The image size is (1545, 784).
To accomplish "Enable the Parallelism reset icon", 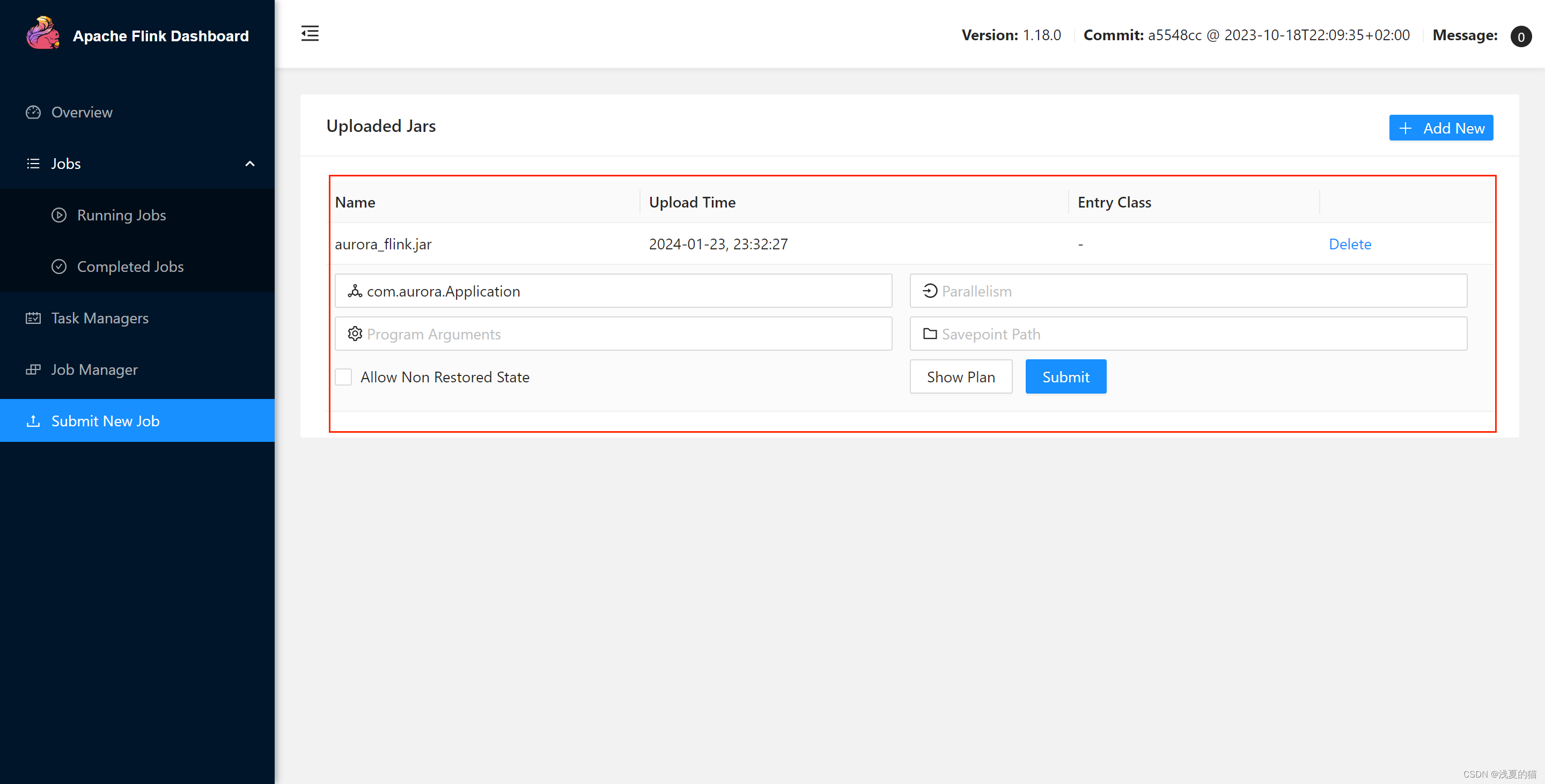I will [929, 290].
